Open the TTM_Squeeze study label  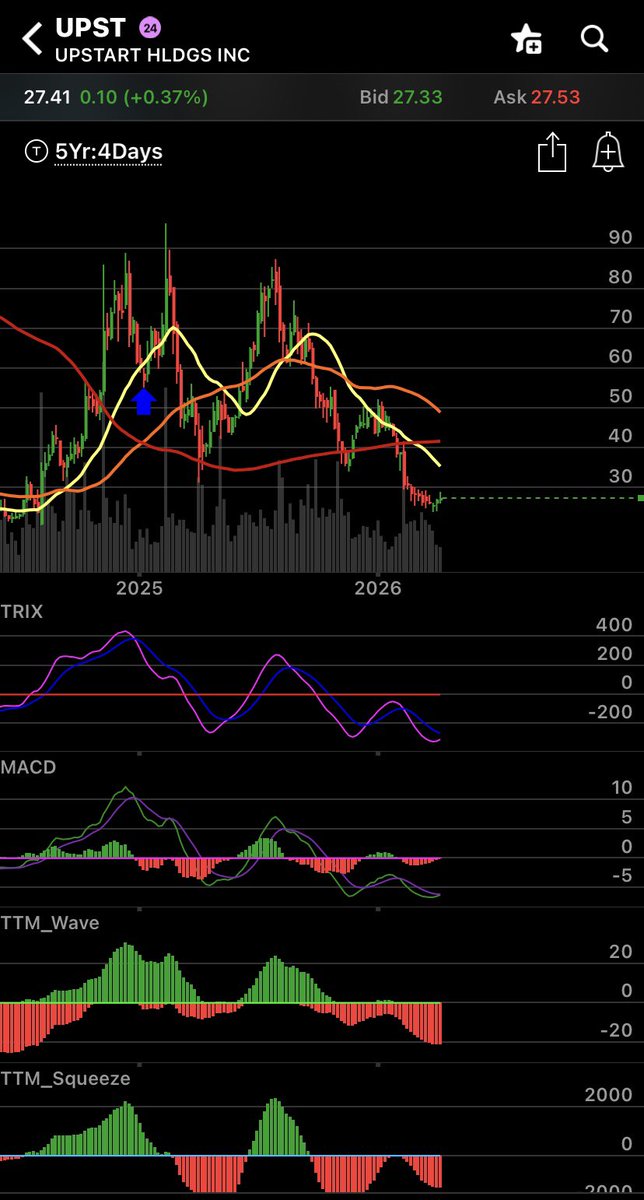[x=65, y=1079]
